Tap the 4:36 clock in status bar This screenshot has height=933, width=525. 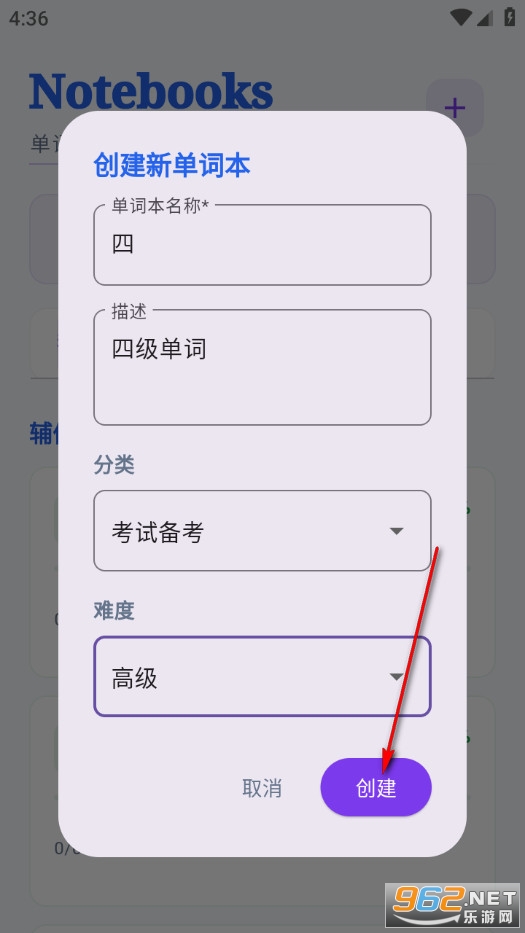pos(29,18)
